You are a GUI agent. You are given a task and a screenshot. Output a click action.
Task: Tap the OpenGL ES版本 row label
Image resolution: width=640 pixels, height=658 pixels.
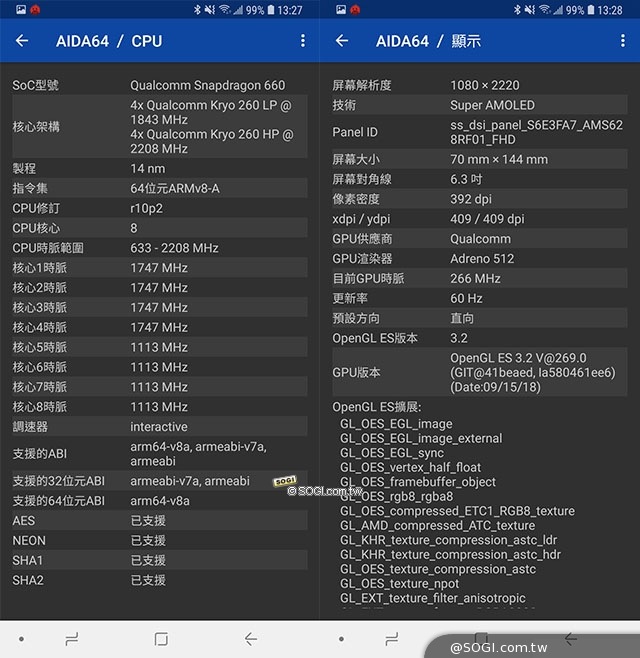coord(375,338)
